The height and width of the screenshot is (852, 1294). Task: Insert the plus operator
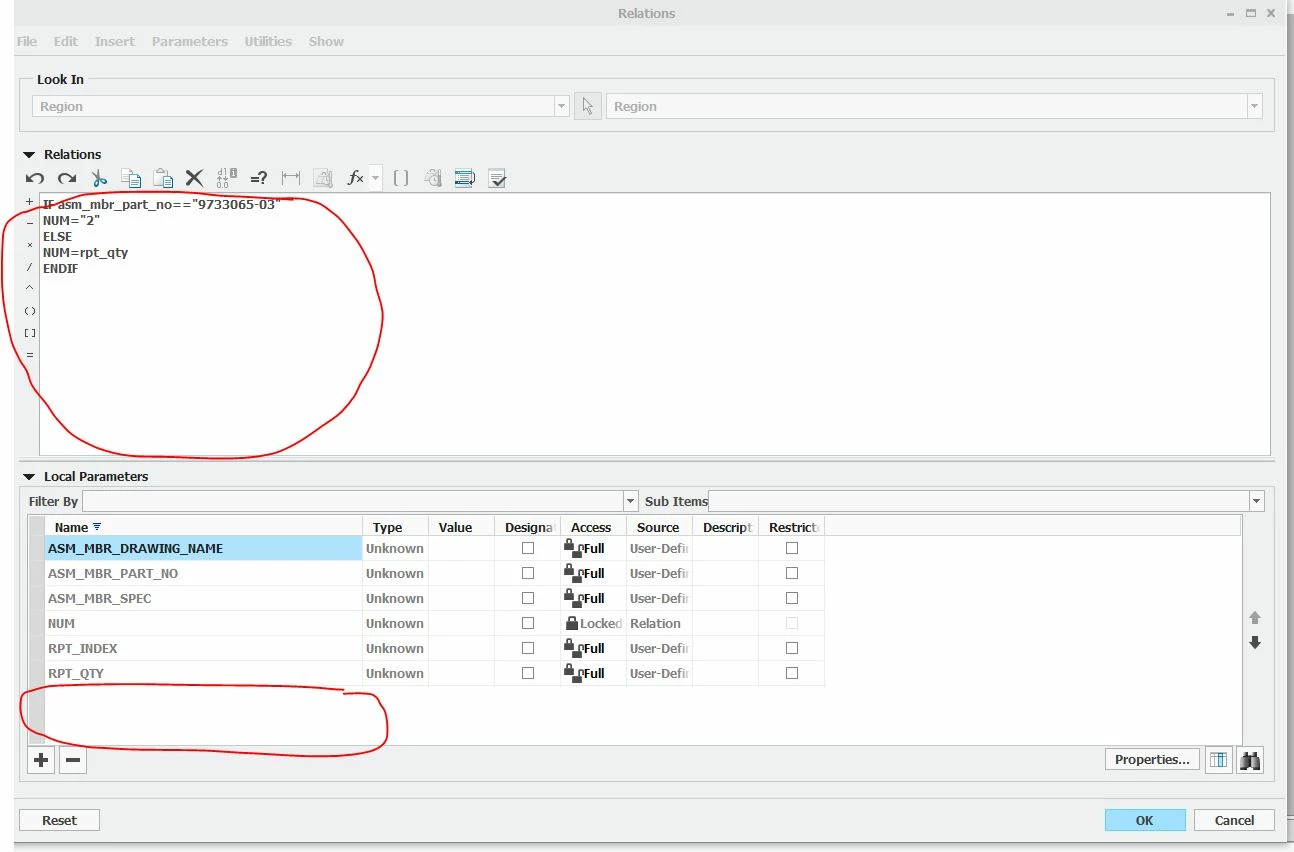pos(29,202)
